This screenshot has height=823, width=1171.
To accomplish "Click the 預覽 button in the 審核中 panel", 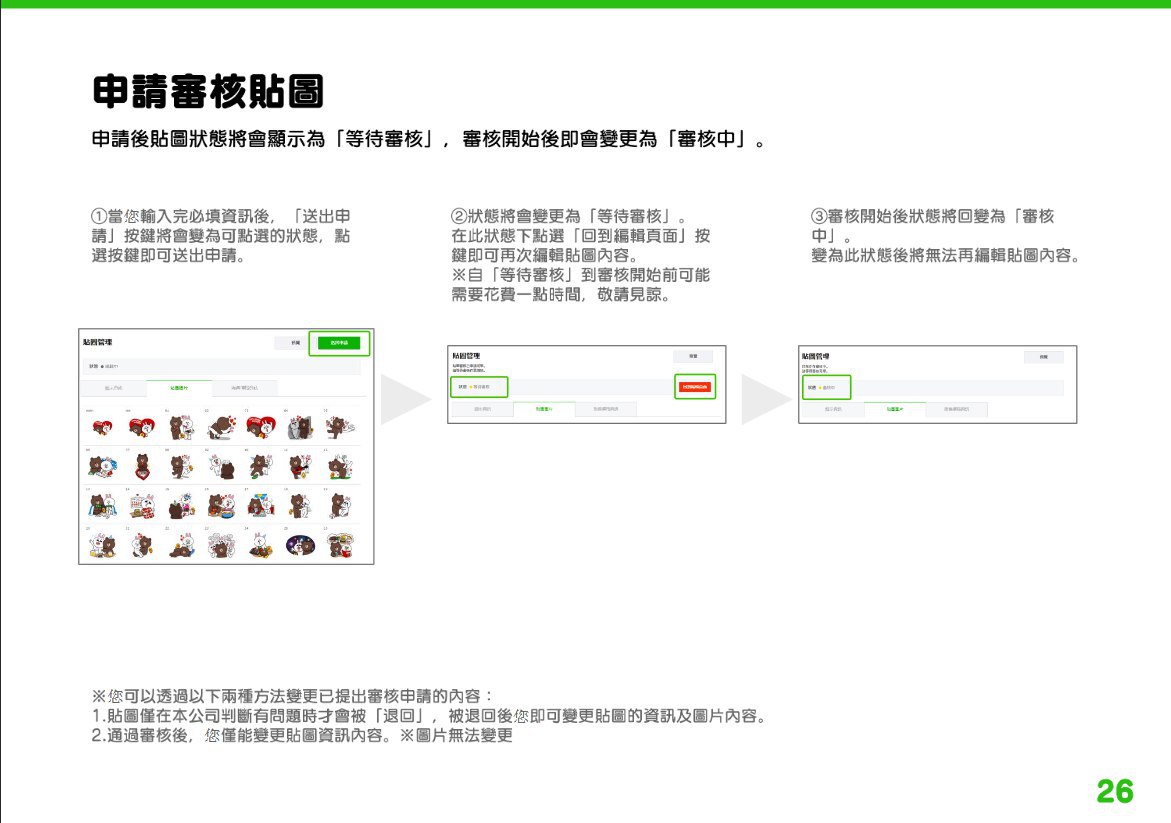I will click(x=1044, y=357).
